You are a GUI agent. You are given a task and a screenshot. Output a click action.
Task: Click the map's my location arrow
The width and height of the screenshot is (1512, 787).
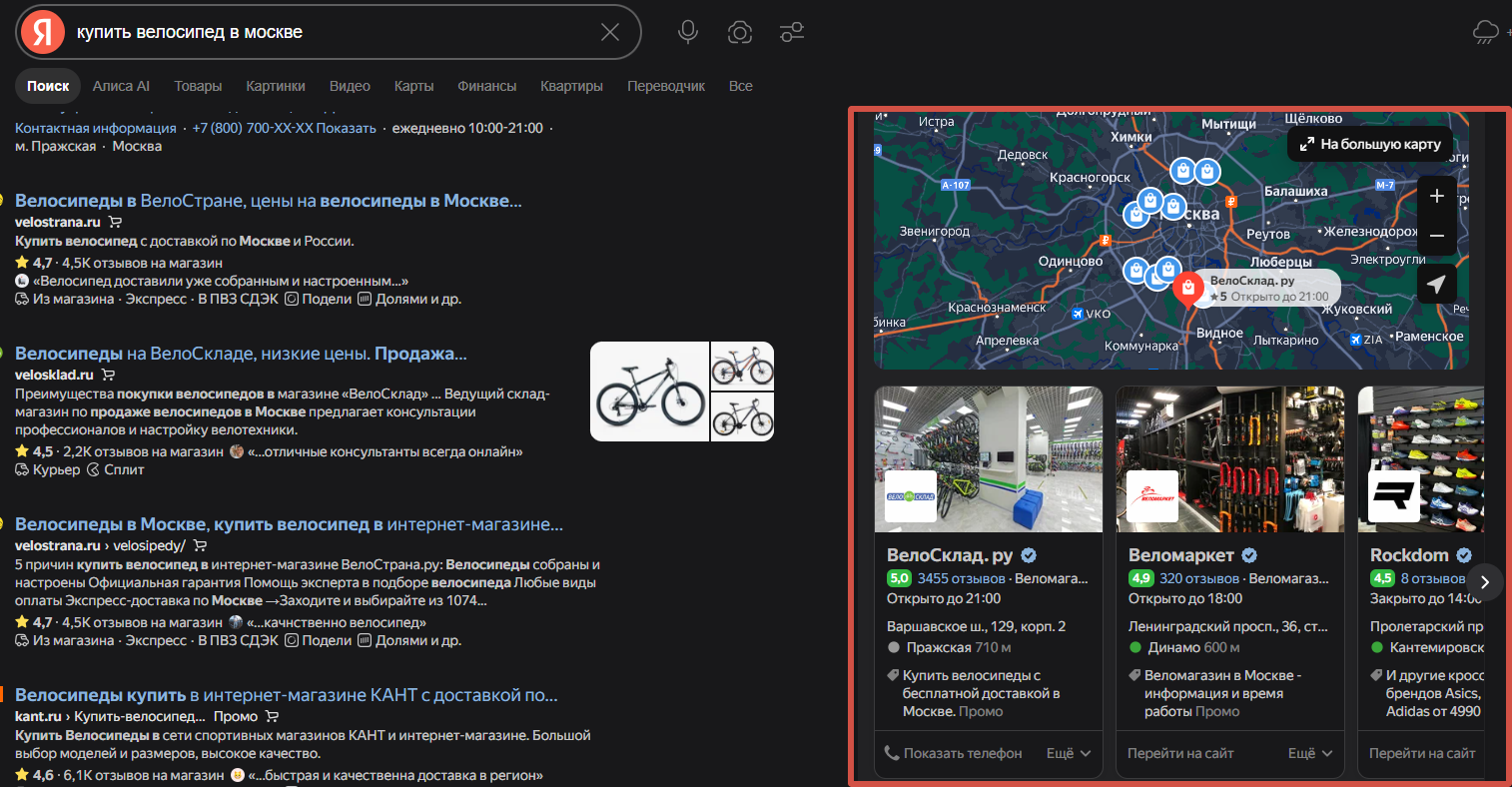tap(1437, 284)
